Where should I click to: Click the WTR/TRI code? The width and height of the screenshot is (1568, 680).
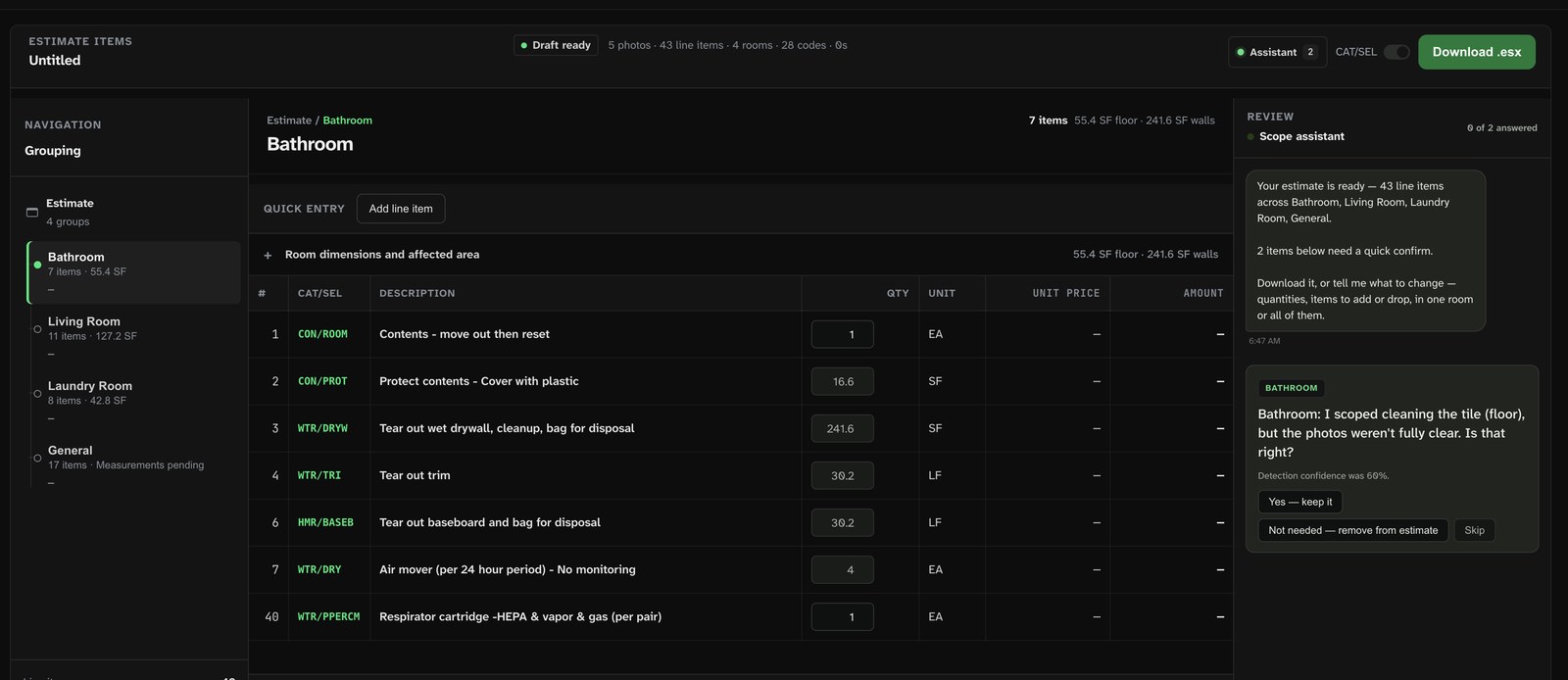pos(319,475)
